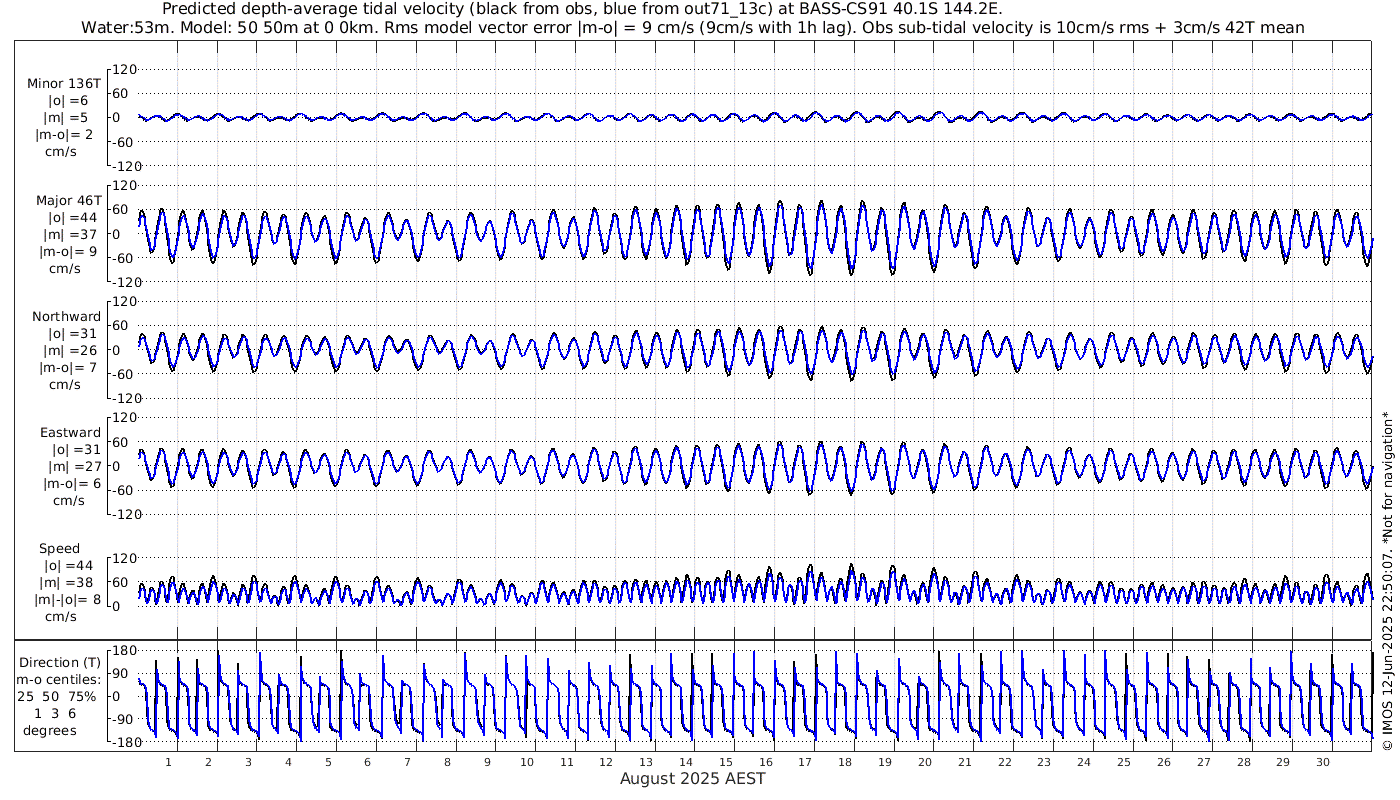Image resolution: width=1400 pixels, height=800 pixels.
Task: Click the day 30 x-axis tick label
Action: pyautogui.click(x=1323, y=762)
